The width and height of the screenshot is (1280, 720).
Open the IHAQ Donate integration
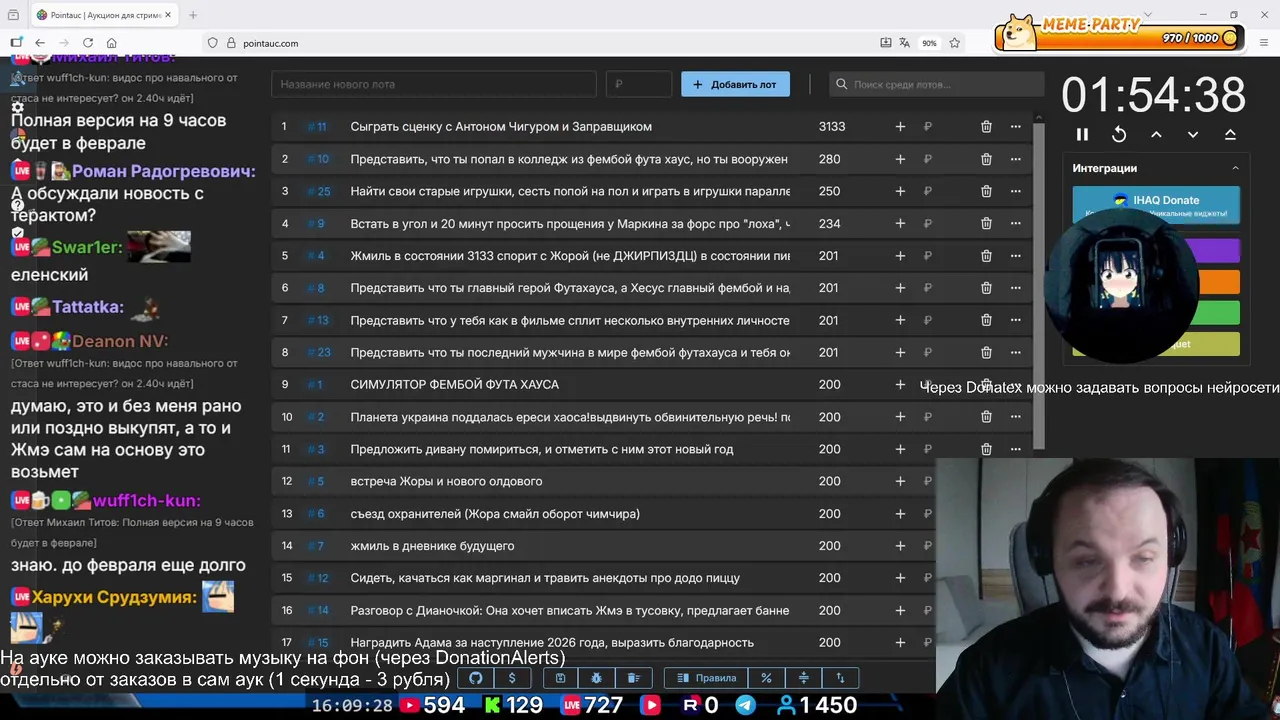[x=1156, y=205]
